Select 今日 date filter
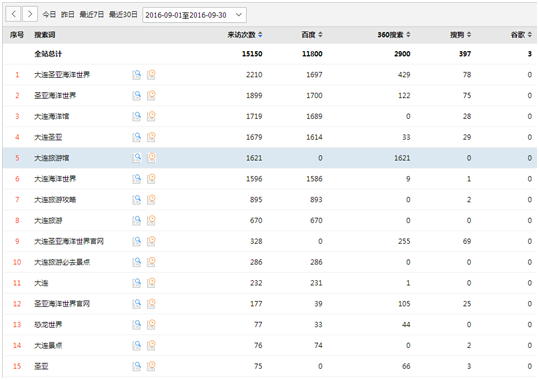 49,14
